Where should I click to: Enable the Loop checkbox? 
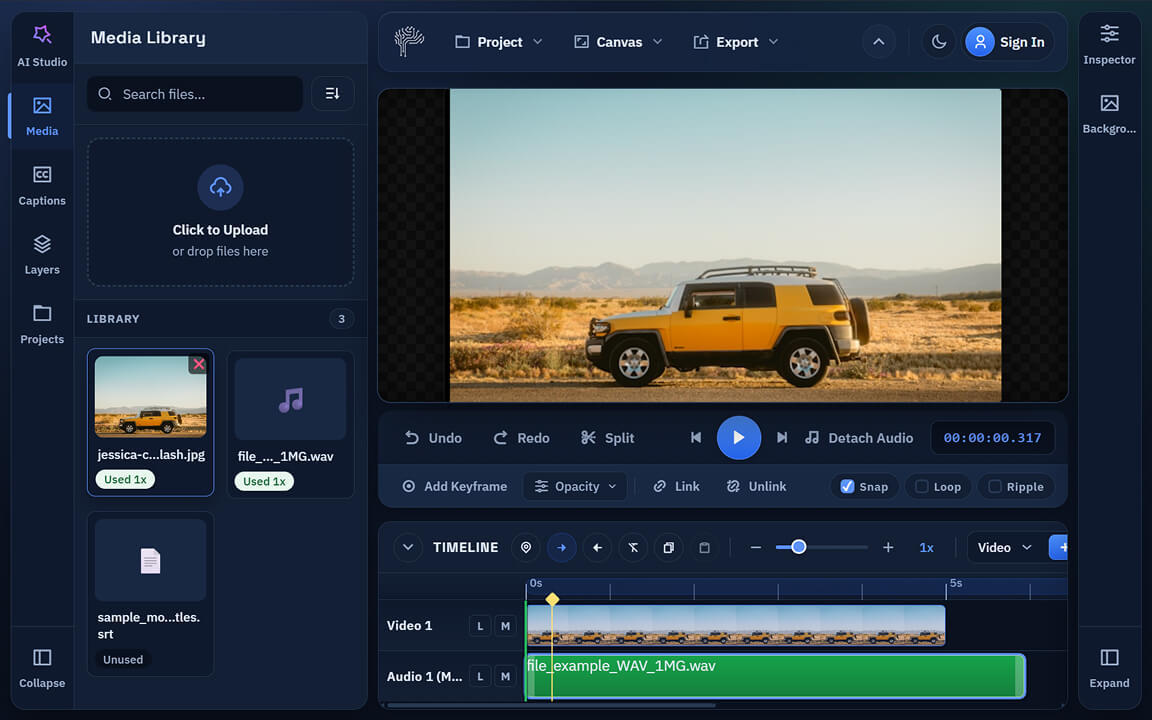pyautogui.click(x=922, y=487)
